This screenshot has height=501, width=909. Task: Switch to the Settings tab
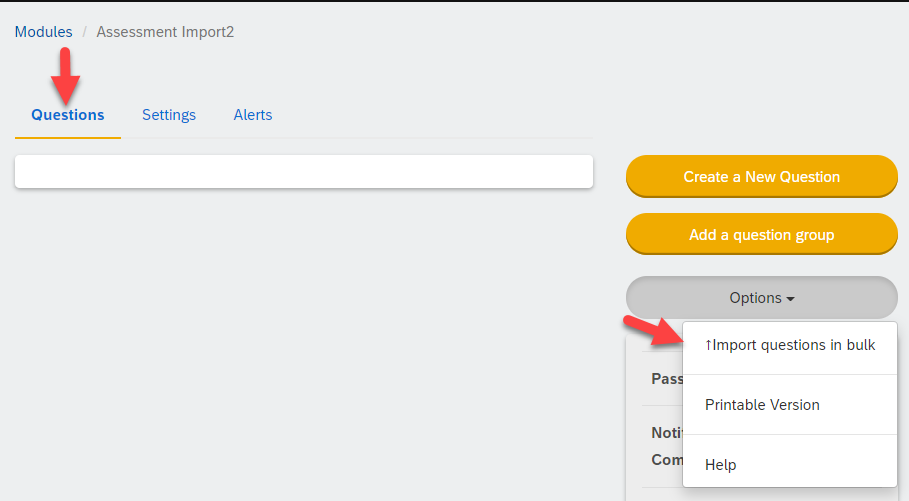pyautogui.click(x=169, y=115)
